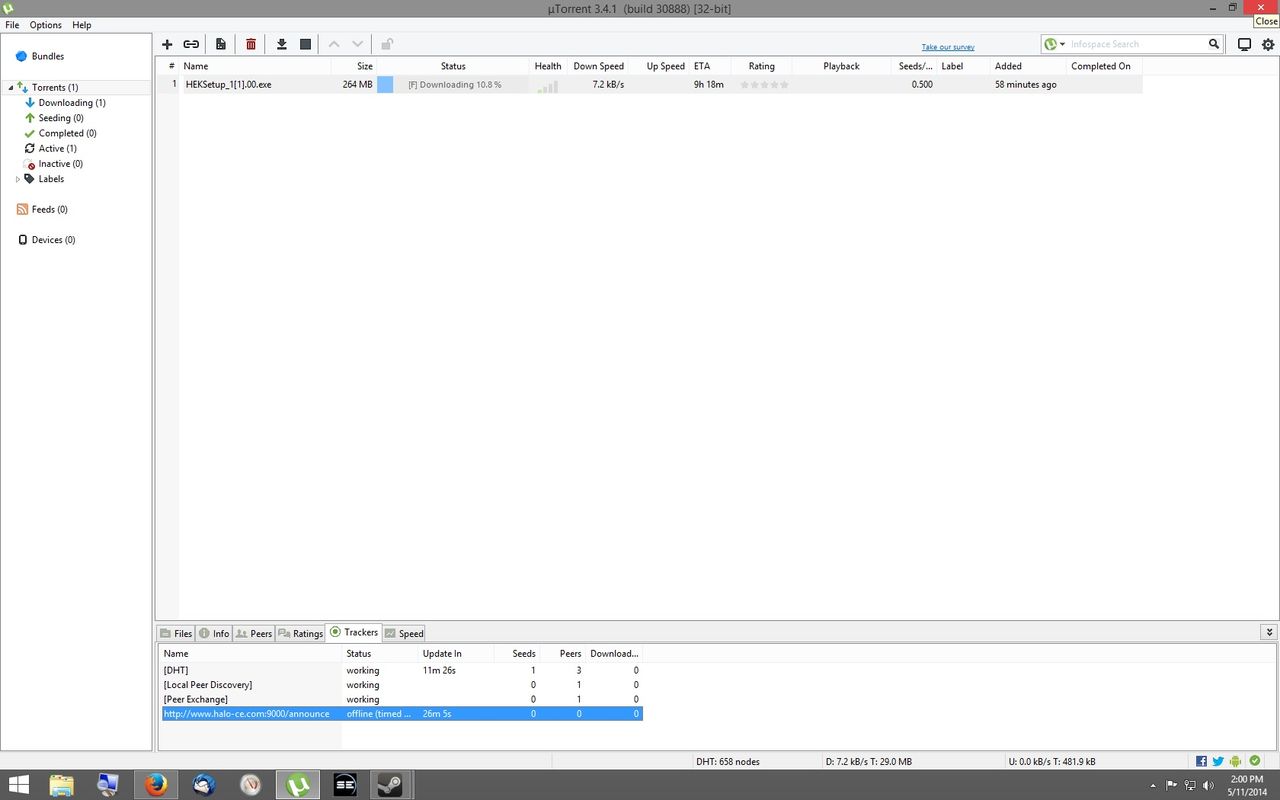Click the Add Torrent from URL link icon

(x=190, y=44)
